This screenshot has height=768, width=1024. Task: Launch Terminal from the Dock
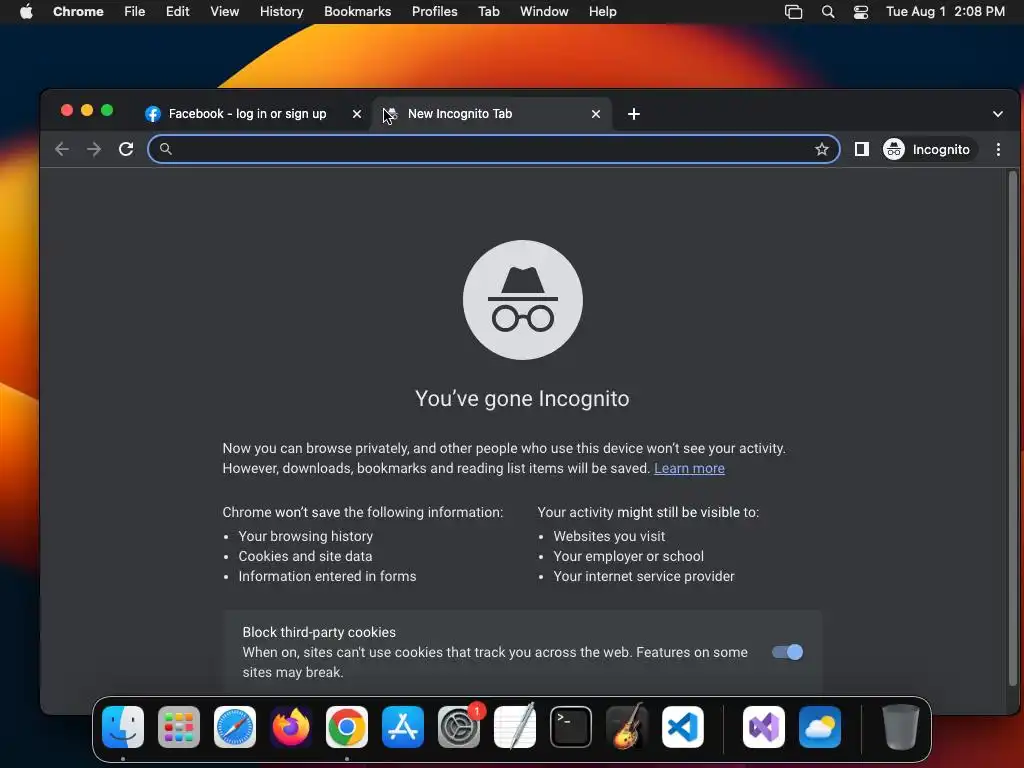571,727
